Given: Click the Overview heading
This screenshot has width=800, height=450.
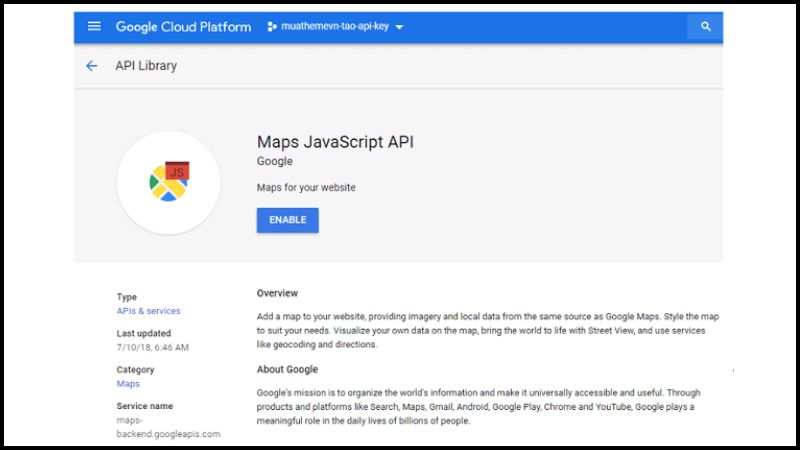Looking at the screenshot, I should pos(277,293).
